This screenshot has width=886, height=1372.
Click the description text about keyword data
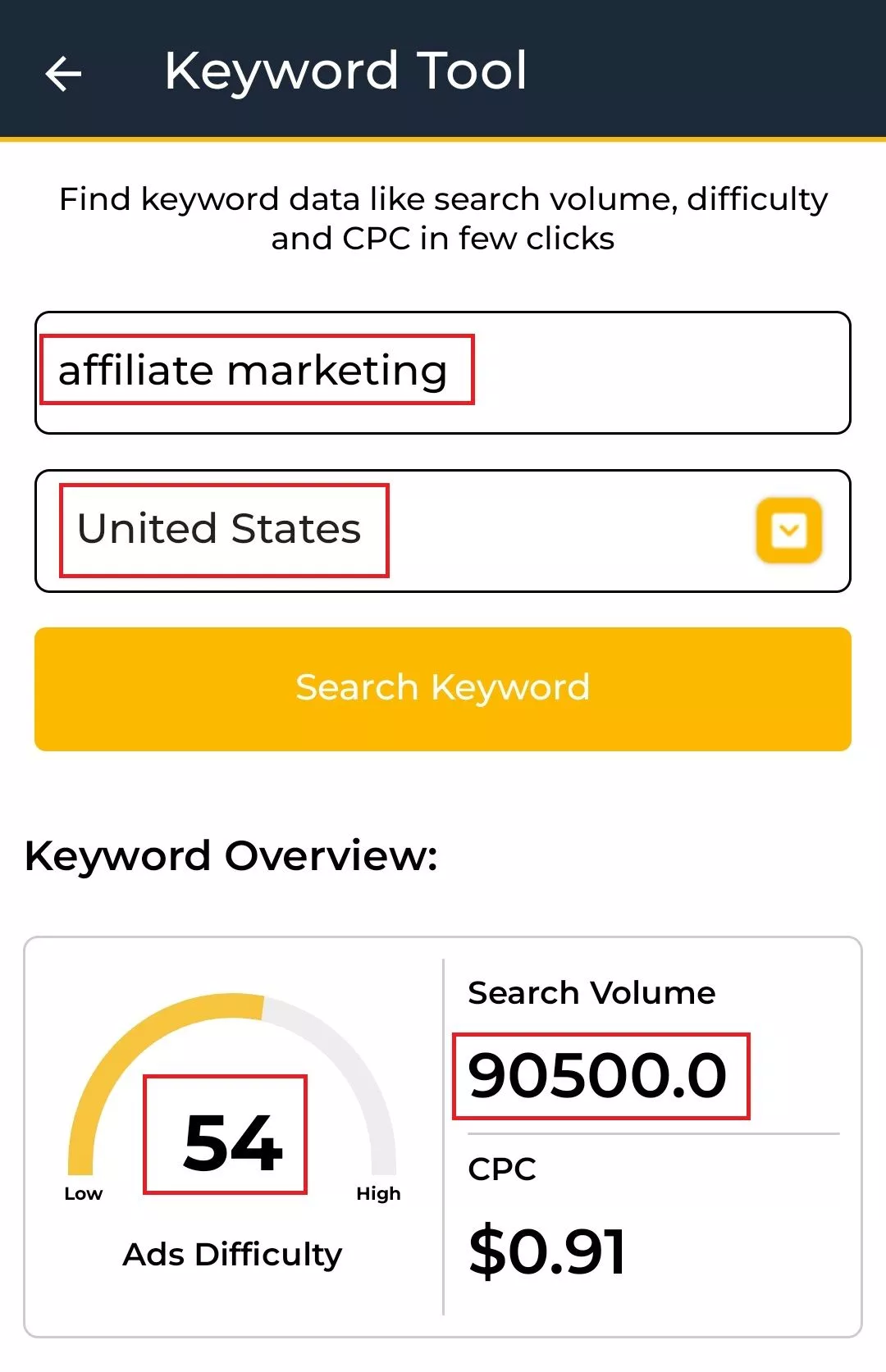(x=443, y=218)
